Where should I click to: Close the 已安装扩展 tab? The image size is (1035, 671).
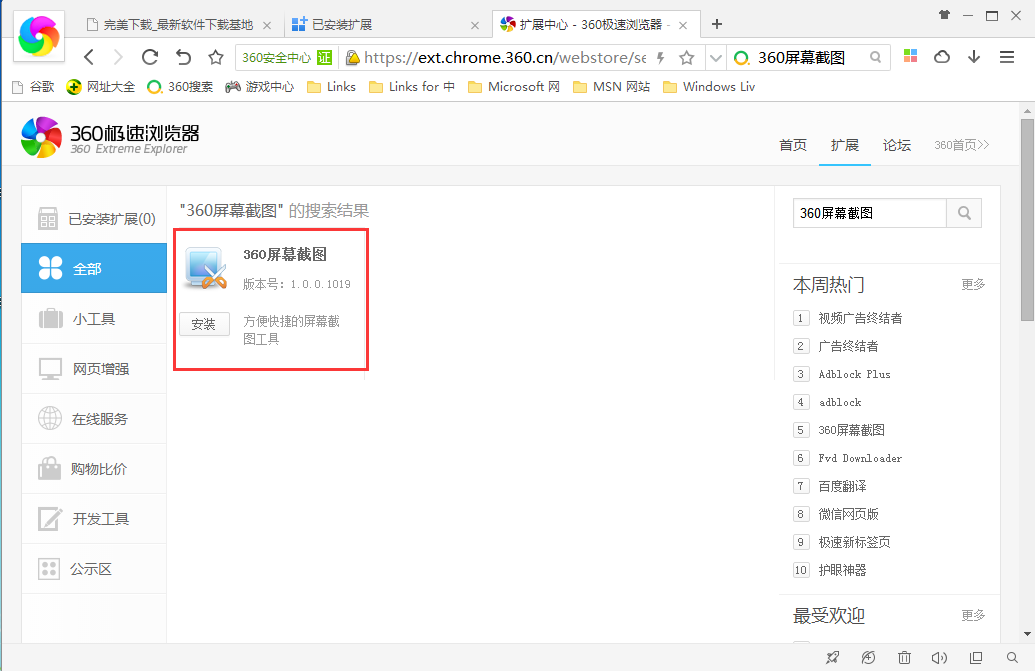(475, 26)
